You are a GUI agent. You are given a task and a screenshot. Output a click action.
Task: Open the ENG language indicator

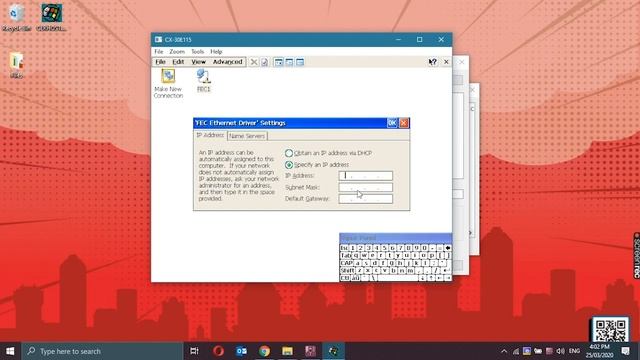click(574, 351)
